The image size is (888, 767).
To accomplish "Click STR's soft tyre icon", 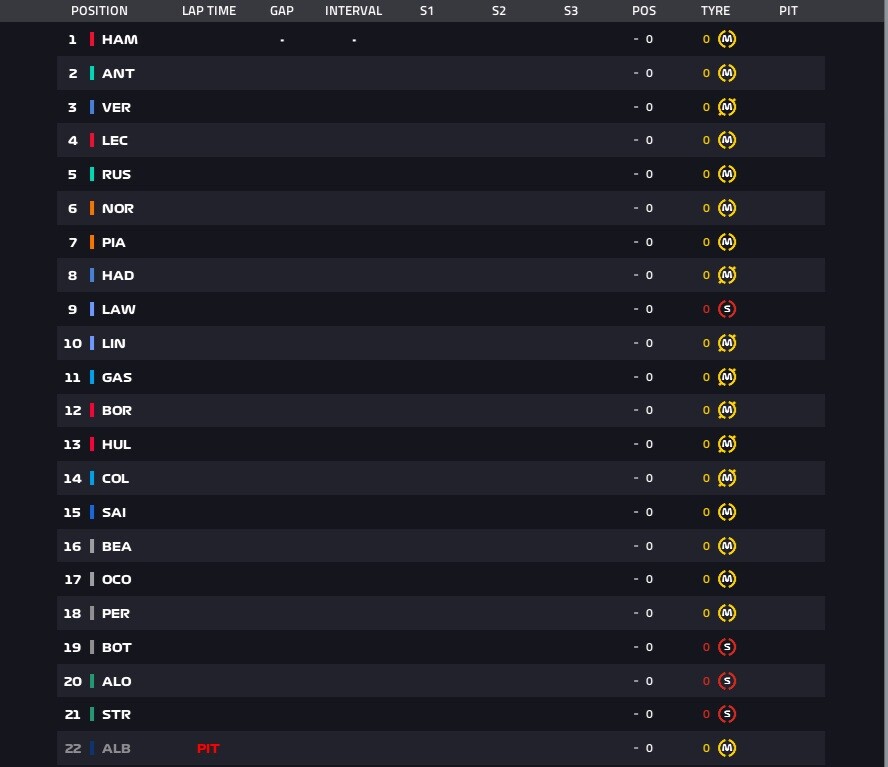I will coord(727,714).
